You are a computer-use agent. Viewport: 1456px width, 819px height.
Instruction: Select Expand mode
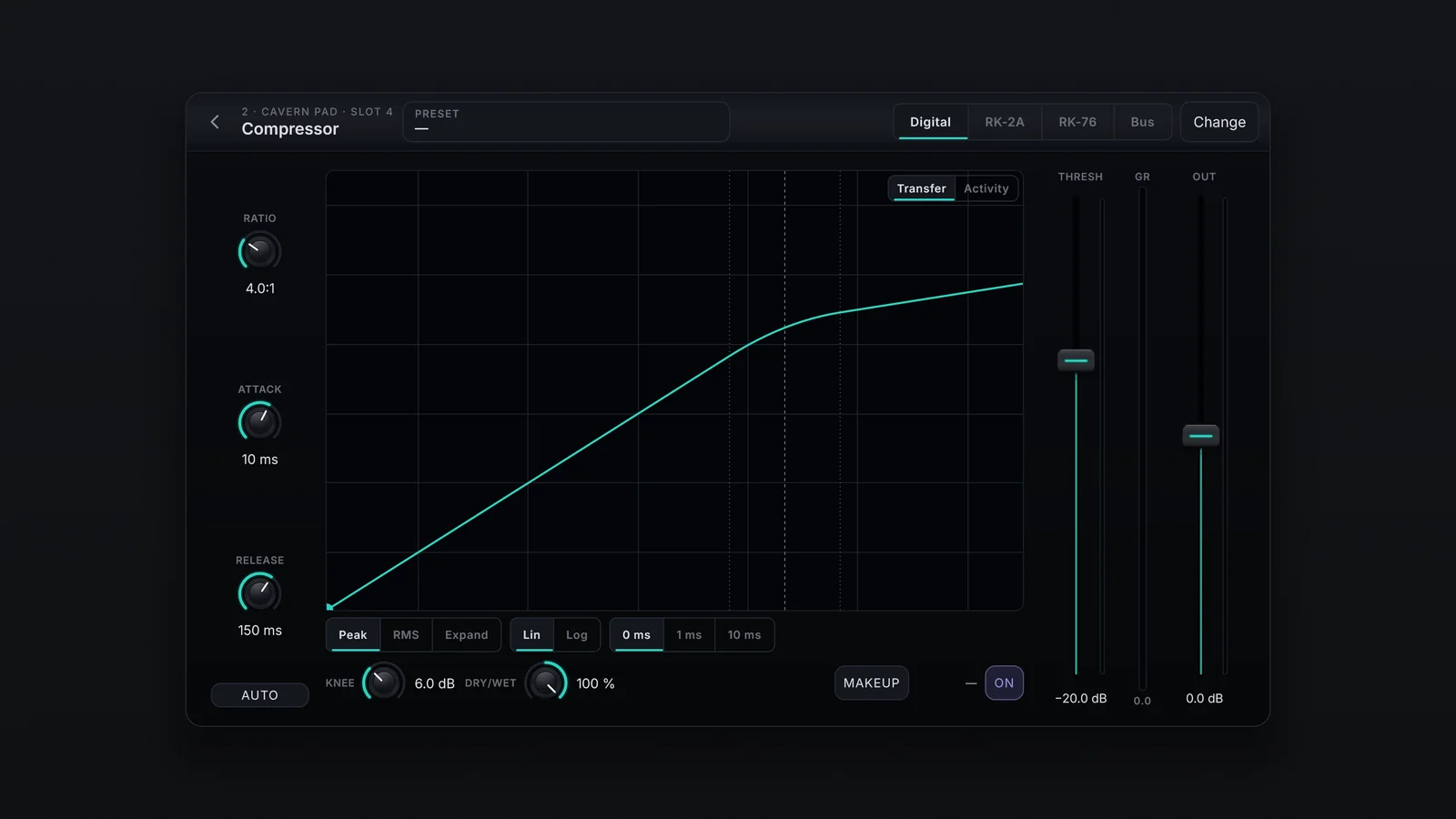[x=467, y=635]
